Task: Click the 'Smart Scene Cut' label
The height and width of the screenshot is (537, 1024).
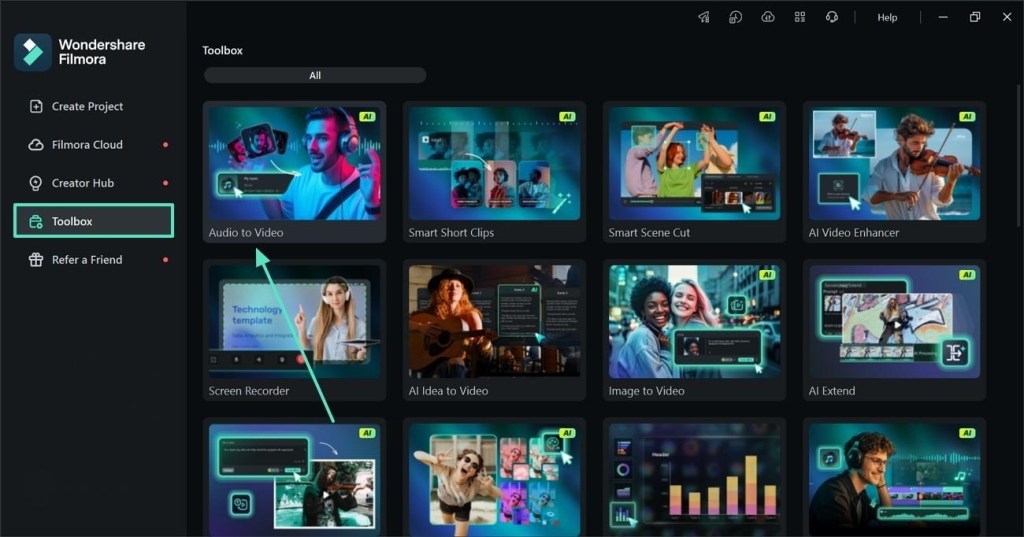Action: [649, 233]
